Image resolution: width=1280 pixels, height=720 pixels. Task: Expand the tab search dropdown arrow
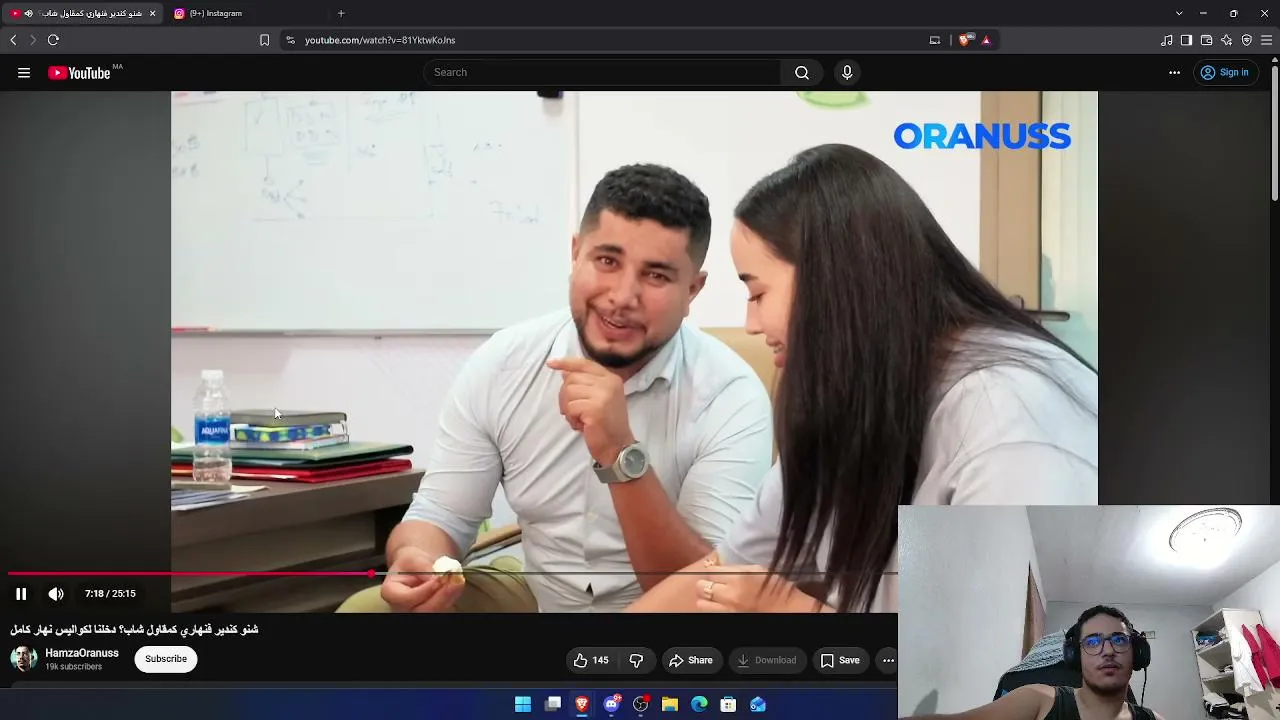click(1179, 13)
